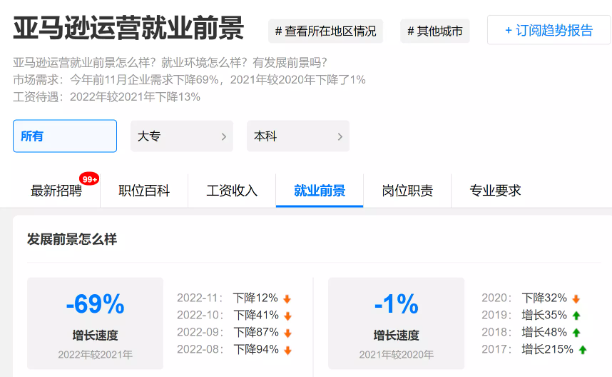Click down arrow beside 下降12%

(x=287, y=299)
